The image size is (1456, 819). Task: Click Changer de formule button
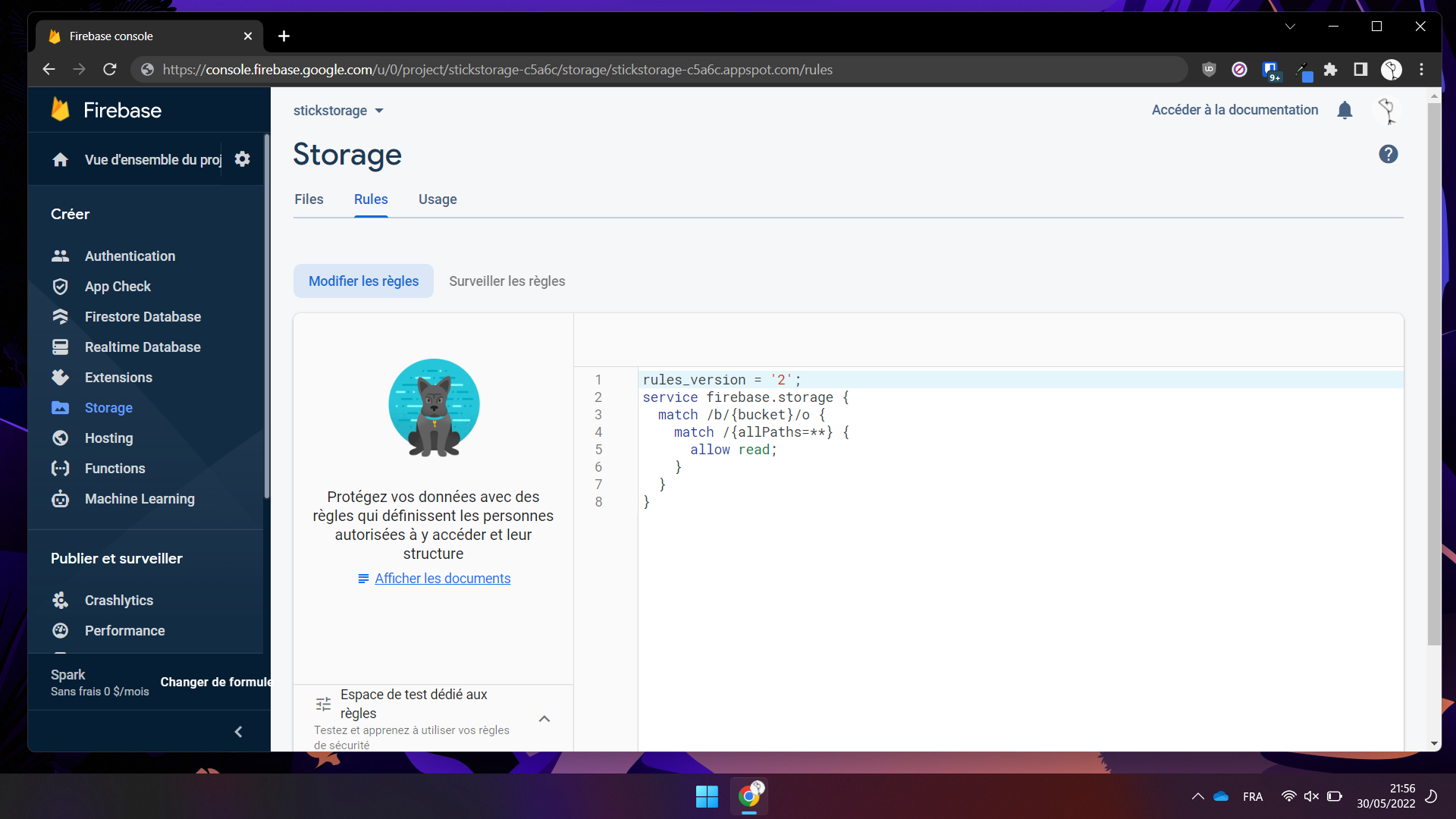click(215, 682)
